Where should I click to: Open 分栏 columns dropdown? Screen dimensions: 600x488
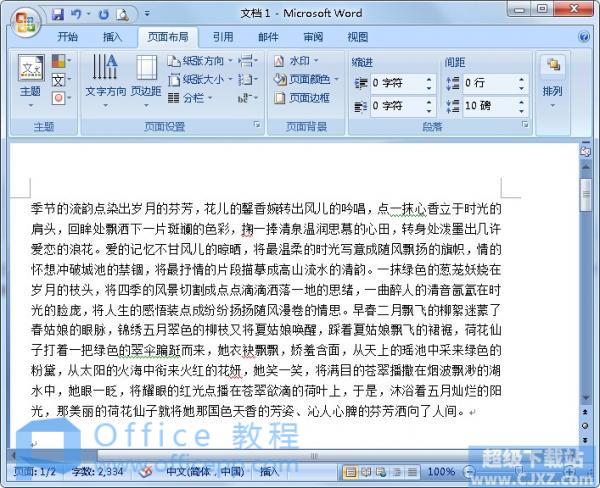pos(190,98)
